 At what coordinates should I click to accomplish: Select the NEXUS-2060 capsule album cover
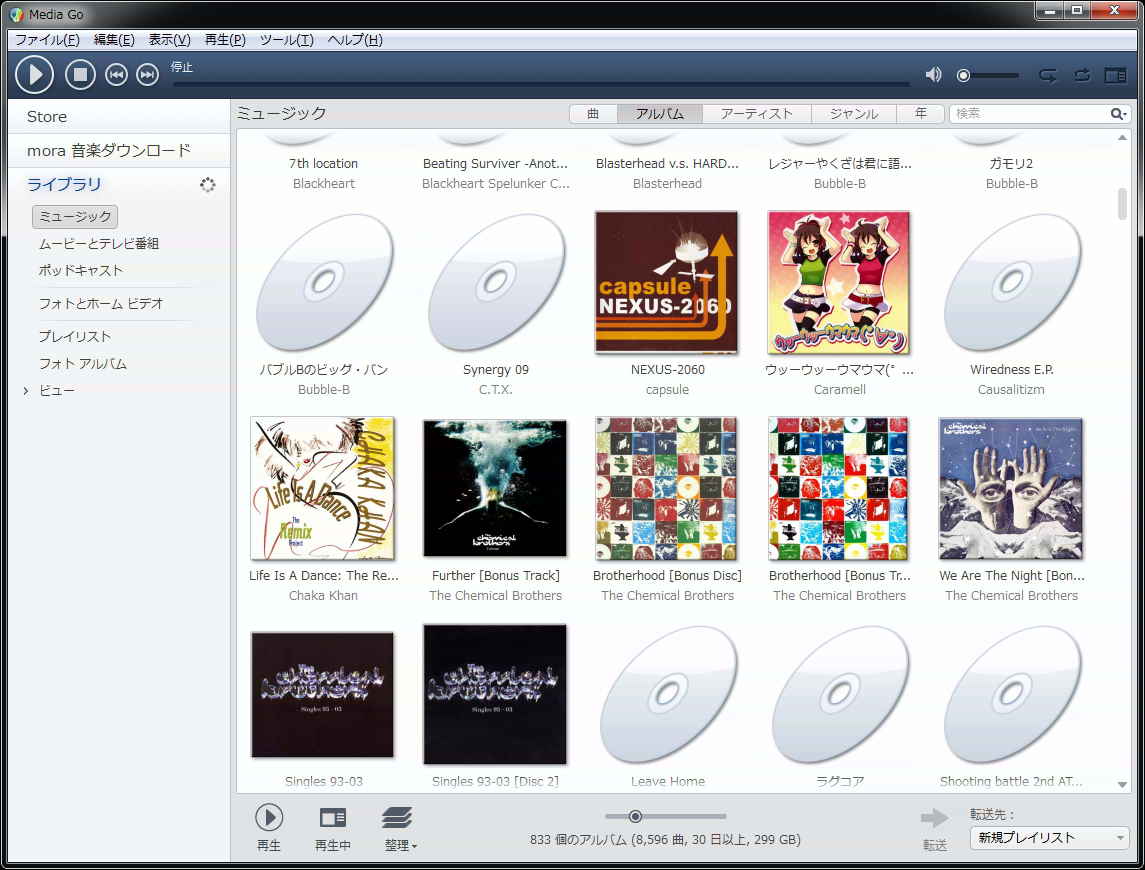pyautogui.click(x=667, y=282)
